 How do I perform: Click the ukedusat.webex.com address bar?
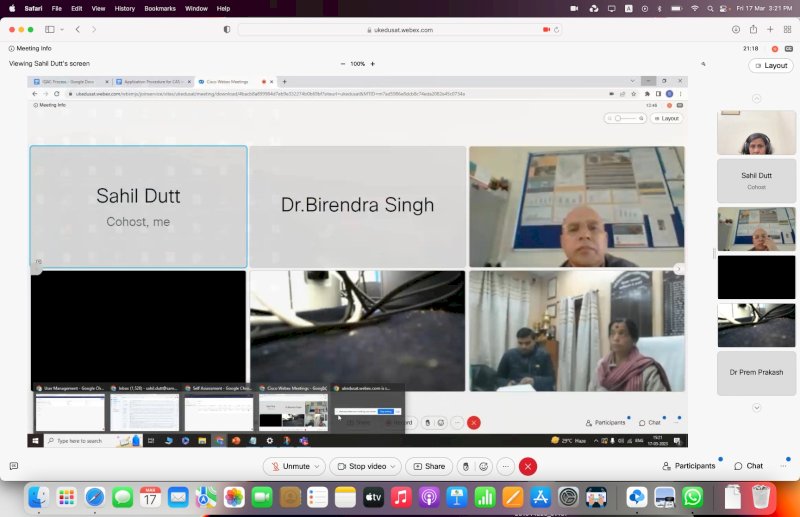[x=399, y=30]
